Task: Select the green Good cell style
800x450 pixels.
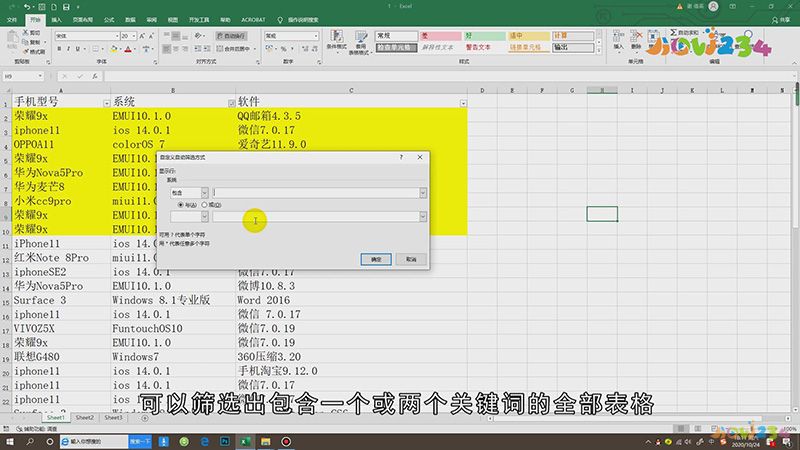Action: (484, 36)
